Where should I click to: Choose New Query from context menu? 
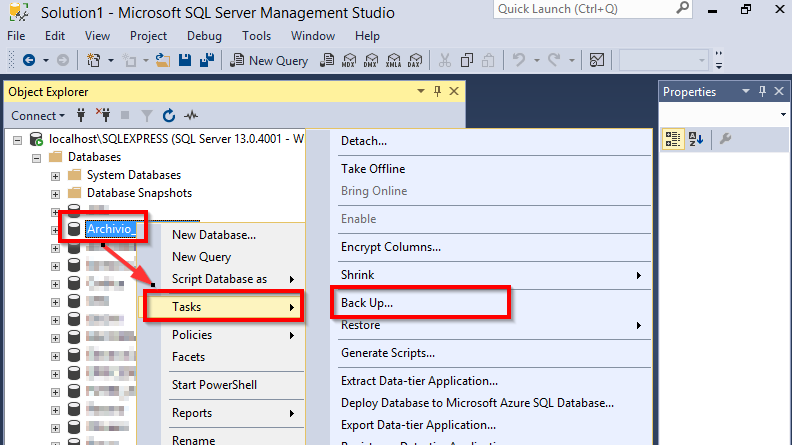(x=202, y=257)
